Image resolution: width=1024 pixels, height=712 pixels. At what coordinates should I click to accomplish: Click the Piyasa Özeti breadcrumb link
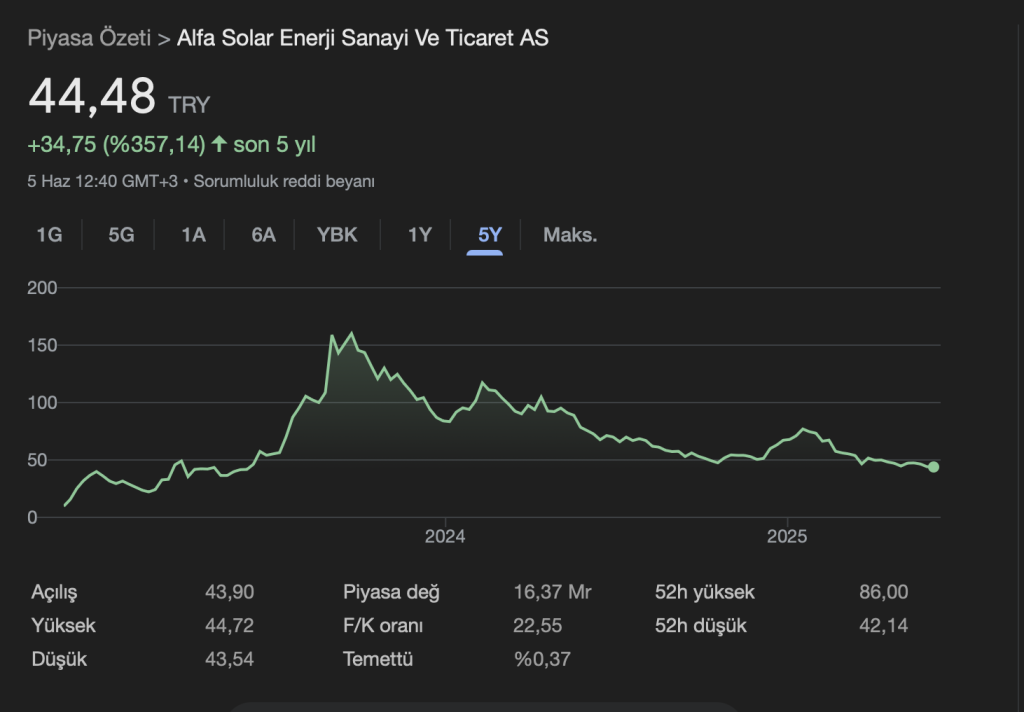[89, 38]
